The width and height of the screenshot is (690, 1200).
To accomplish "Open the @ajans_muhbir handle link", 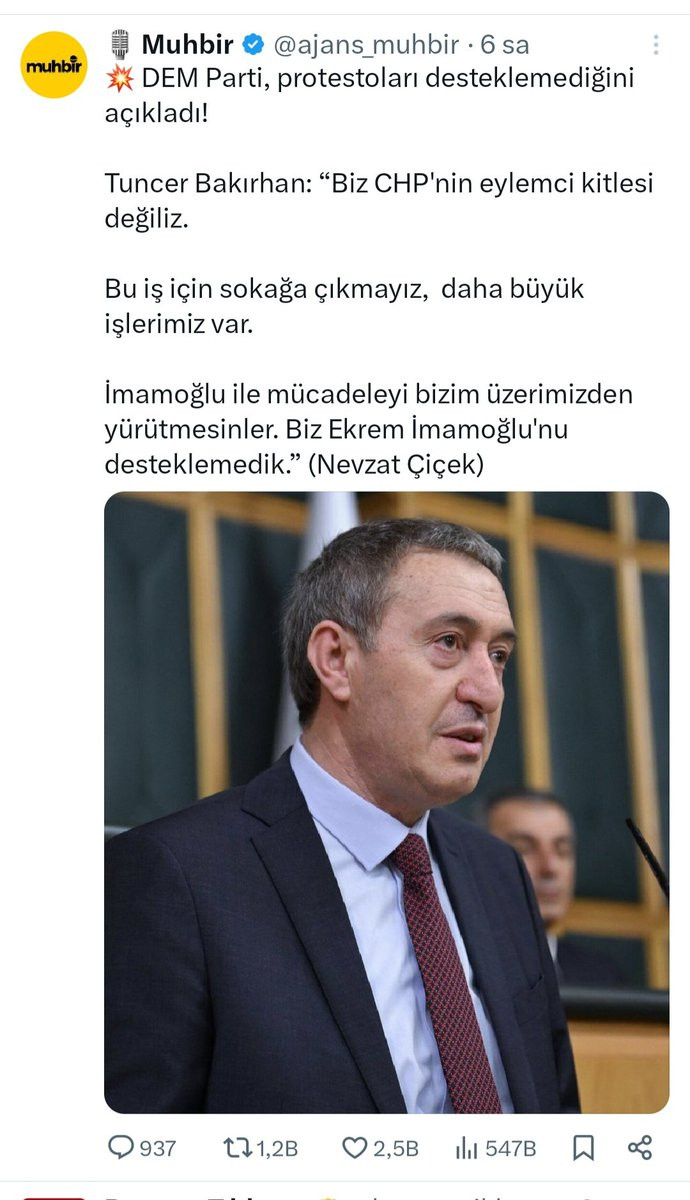I will click(366, 45).
